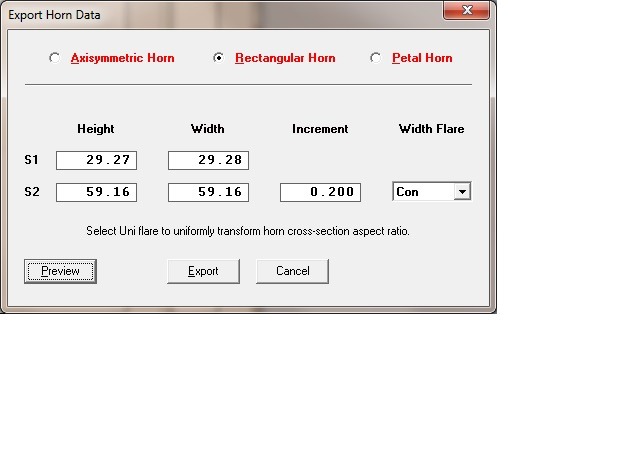Click the S1 Width field showing 29.28
The height and width of the screenshot is (470, 628).
point(208,160)
